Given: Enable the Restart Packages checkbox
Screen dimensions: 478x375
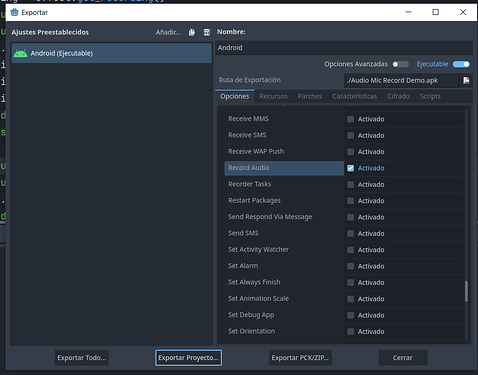Looking at the screenshot, I should pos(350,201).
